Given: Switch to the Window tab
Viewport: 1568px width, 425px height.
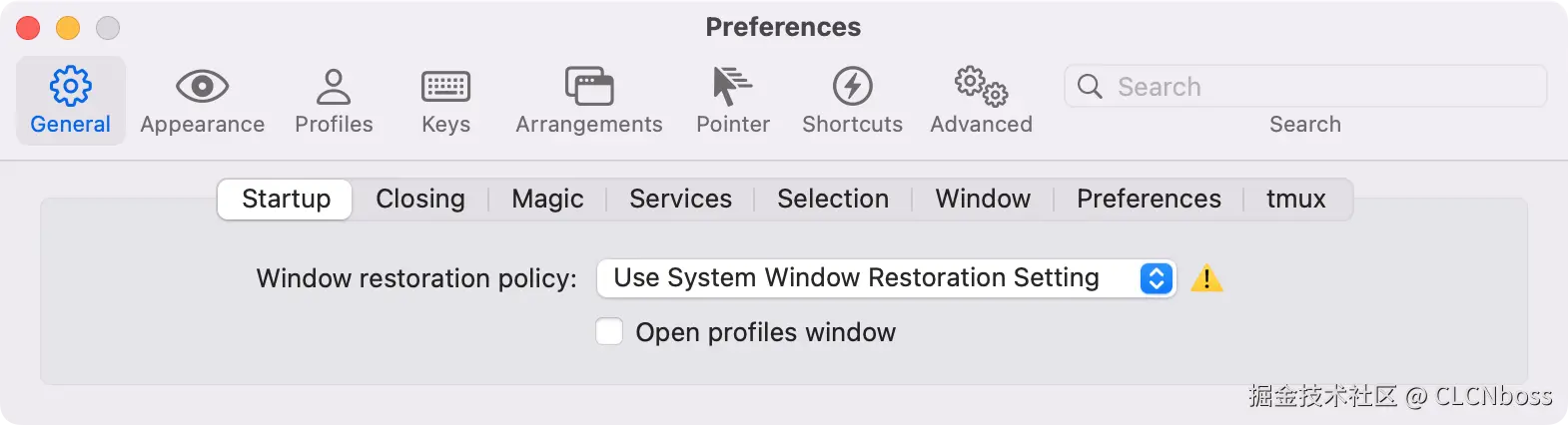Looking at the screenshot, I should [x=983, y=200].
